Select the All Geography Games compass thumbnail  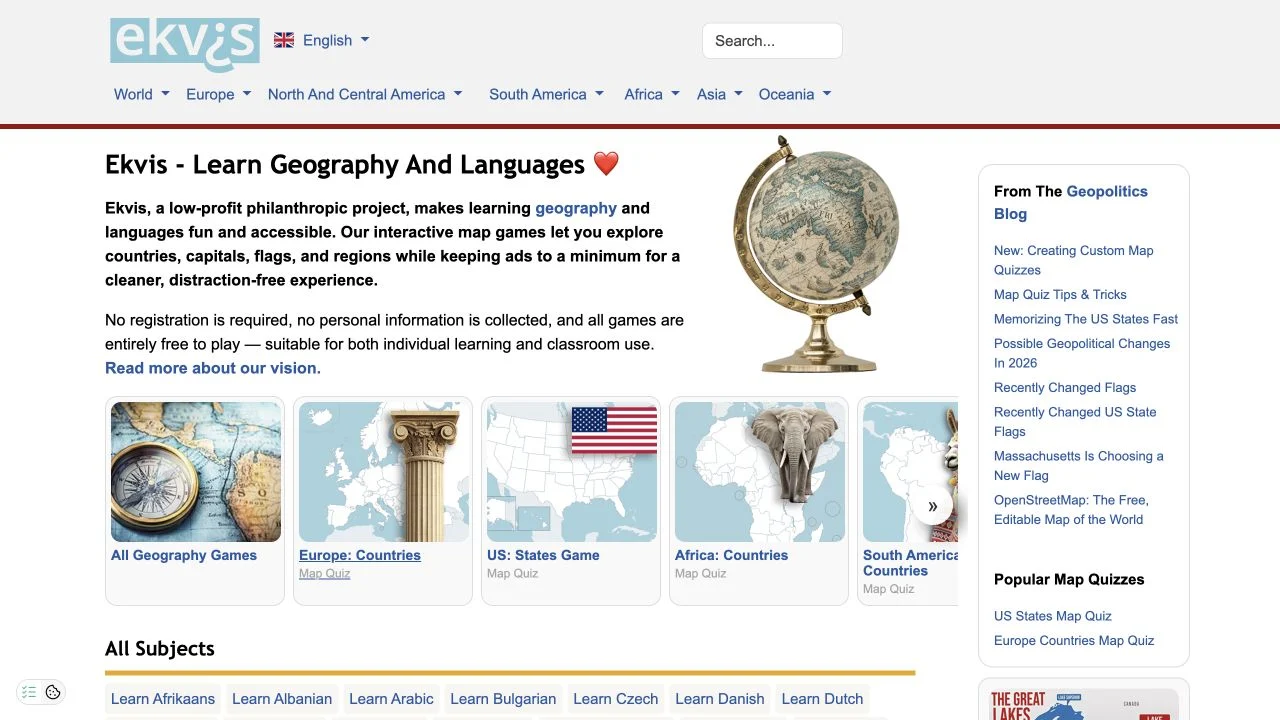196,472
